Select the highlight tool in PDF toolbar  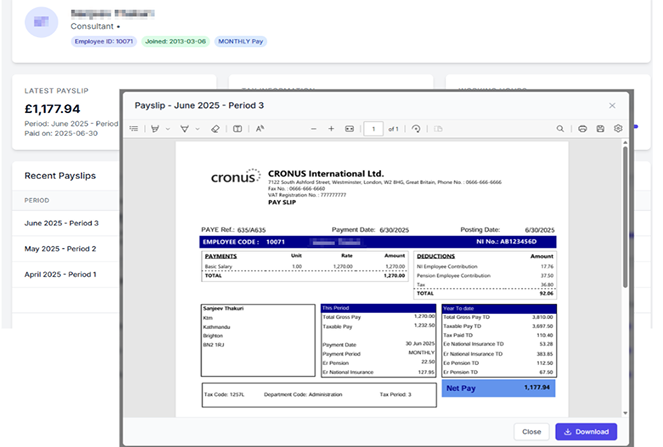(x=155, y=129)
